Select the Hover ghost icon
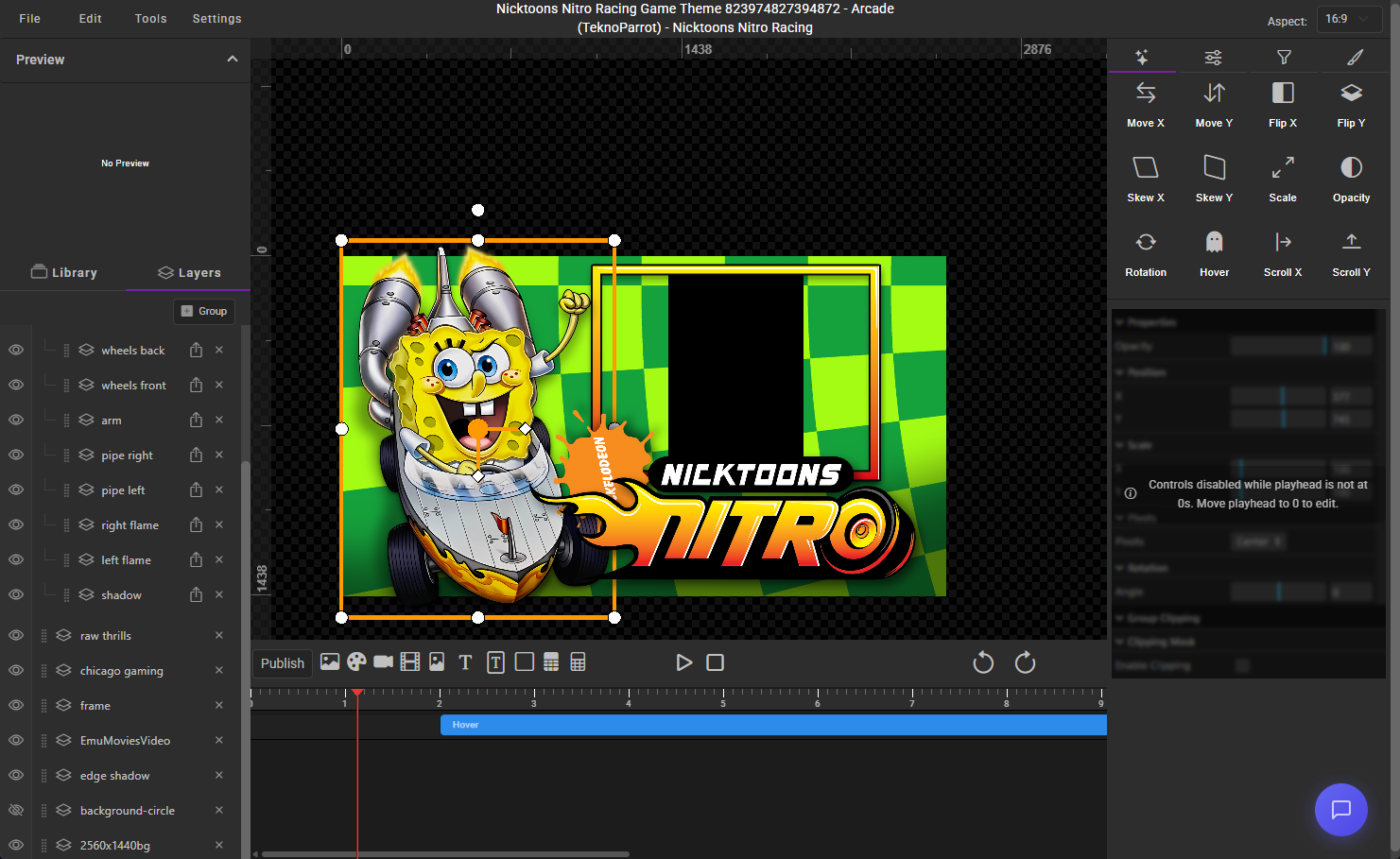The width and height of the screenshot is (1400, 859). click(x=1214, y=243)
